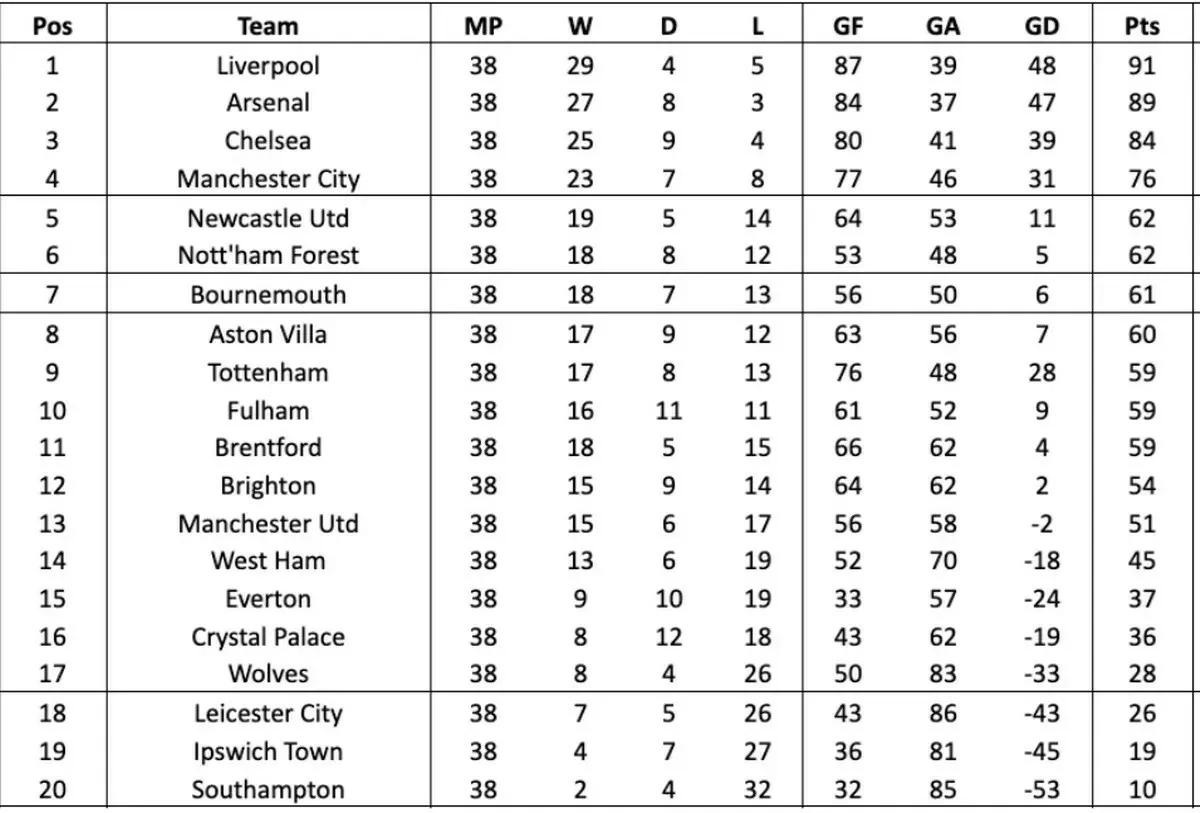Viewport: 1200px width, 813px height.
Task: Select Ipswich Town's row name
Action: coord(268,752)
